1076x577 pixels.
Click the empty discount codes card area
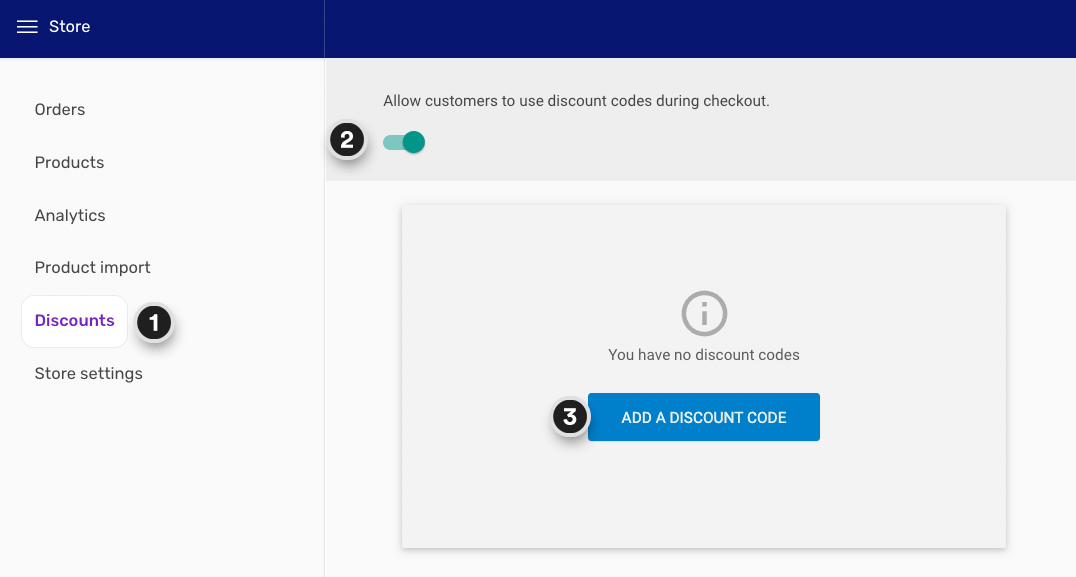click(703, 490)
